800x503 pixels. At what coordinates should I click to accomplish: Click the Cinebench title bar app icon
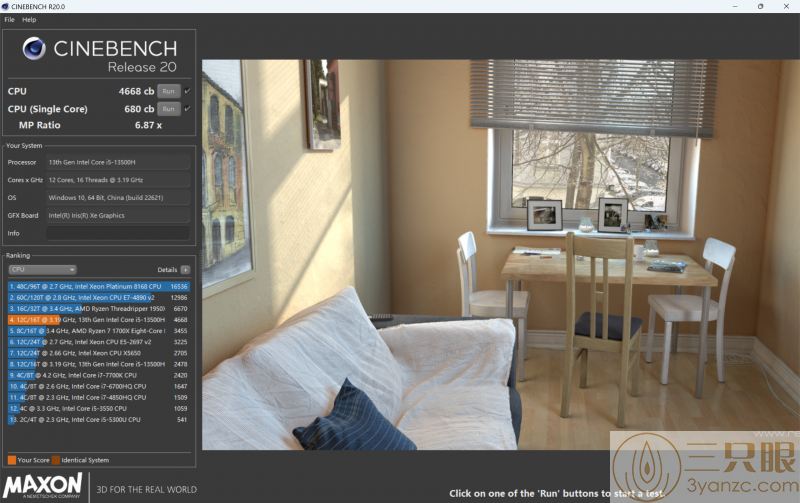(x=5, y=7)
